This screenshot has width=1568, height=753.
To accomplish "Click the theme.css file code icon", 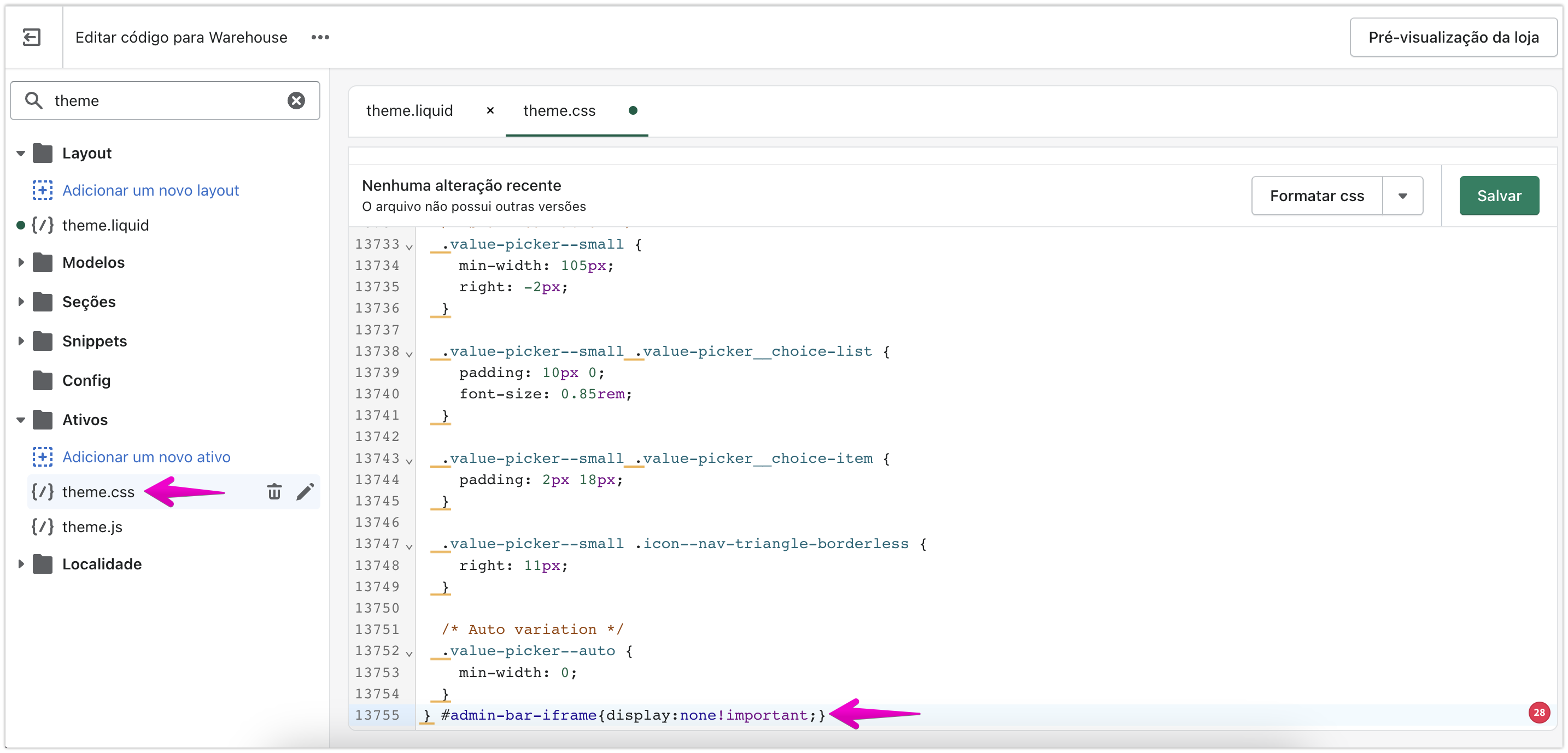I will point(42,491).
